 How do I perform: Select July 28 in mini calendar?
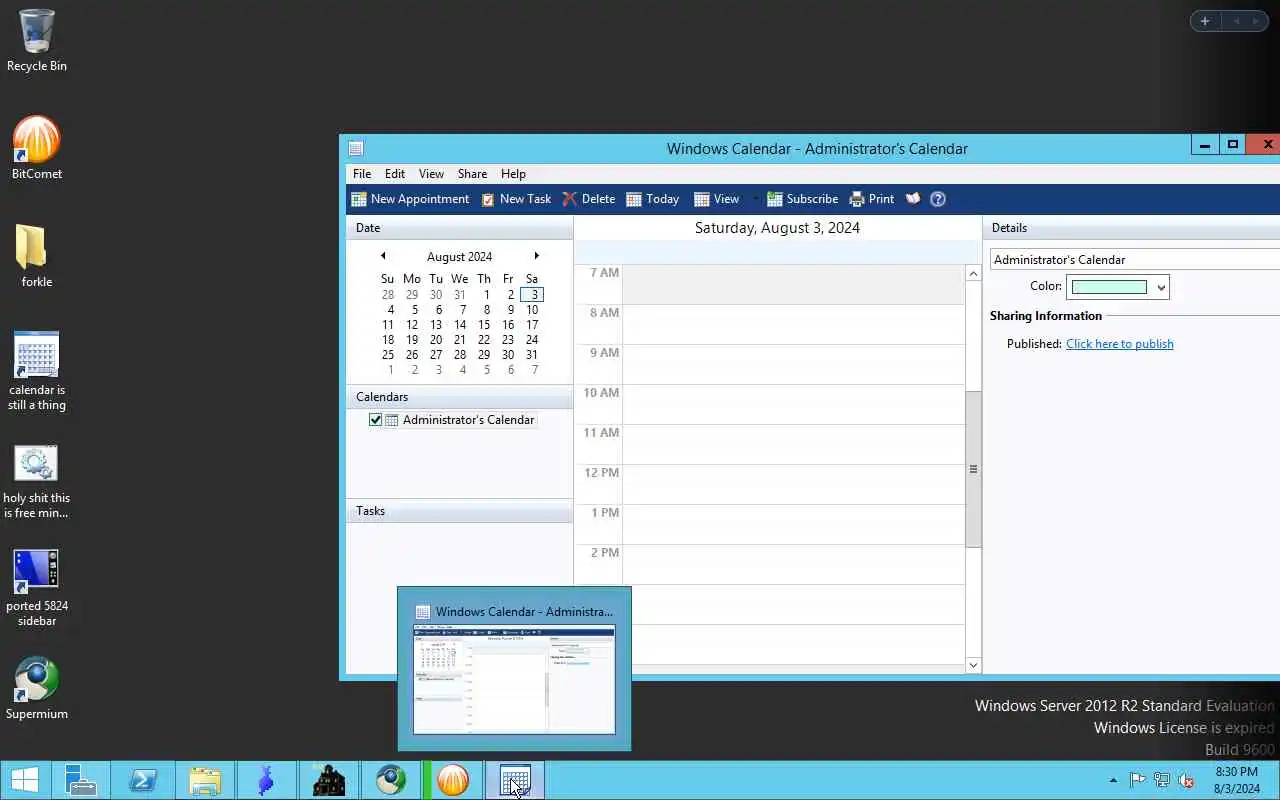click(388, 294)
